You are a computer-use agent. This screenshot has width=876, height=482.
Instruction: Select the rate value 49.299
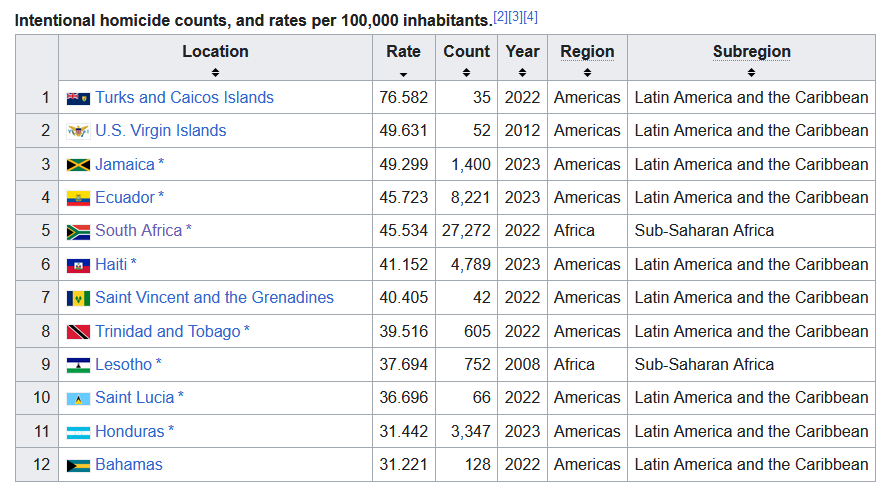point(403,164)
